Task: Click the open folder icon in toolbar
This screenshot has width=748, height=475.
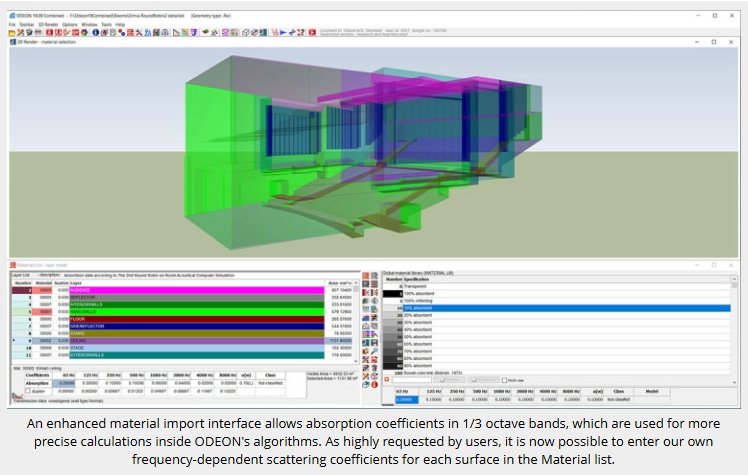Action: pos(12,33)
